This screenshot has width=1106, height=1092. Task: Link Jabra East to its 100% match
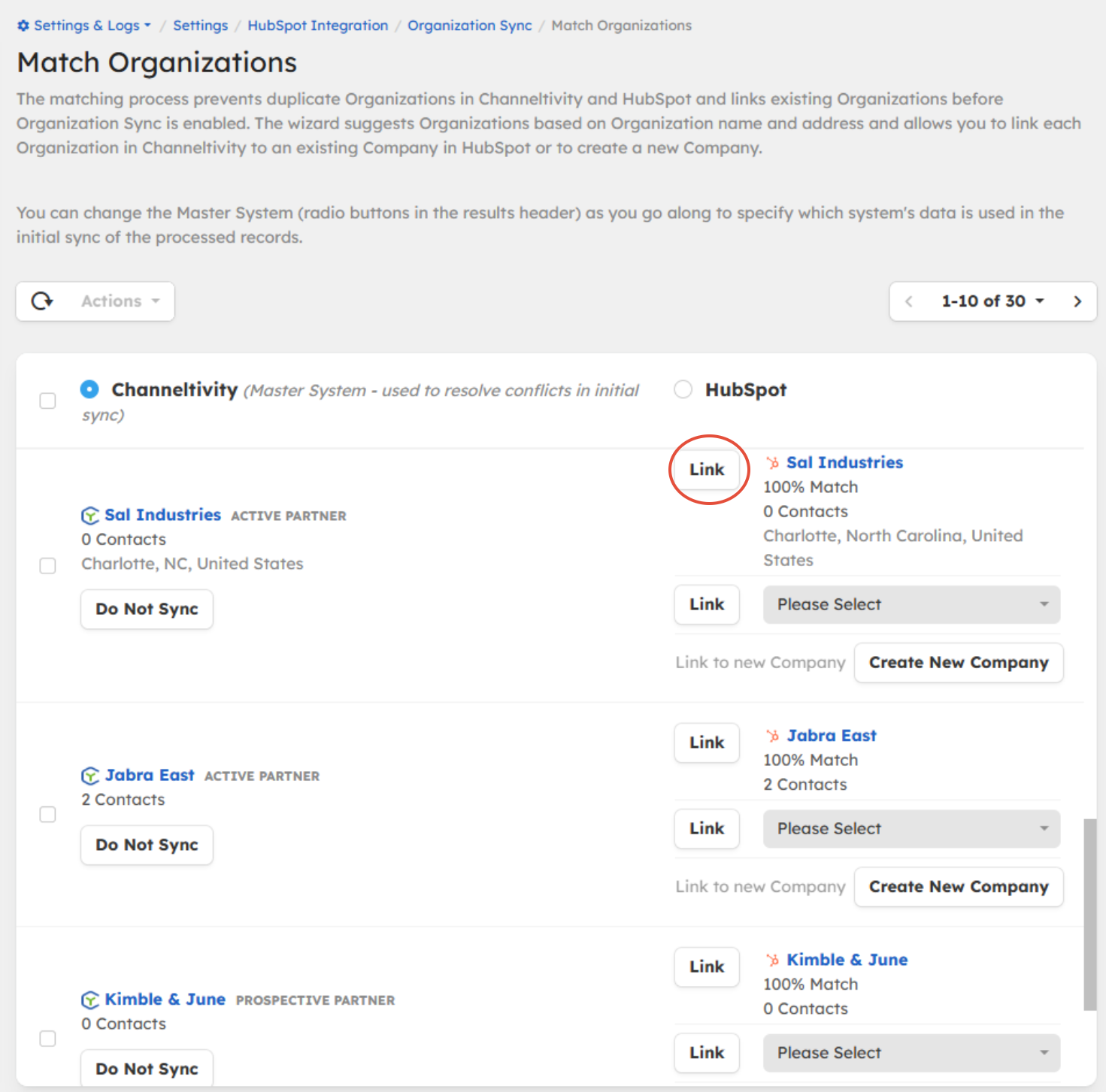click(x=707, y=743)
